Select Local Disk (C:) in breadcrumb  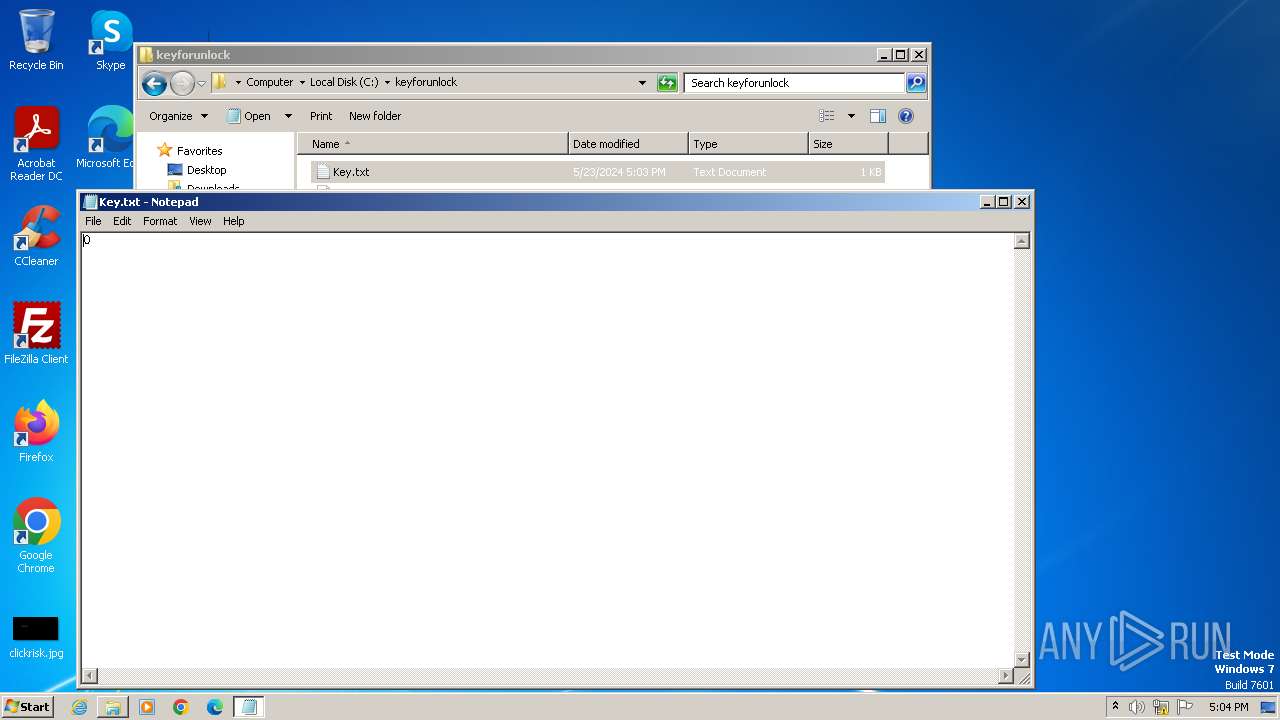point(344,82)
